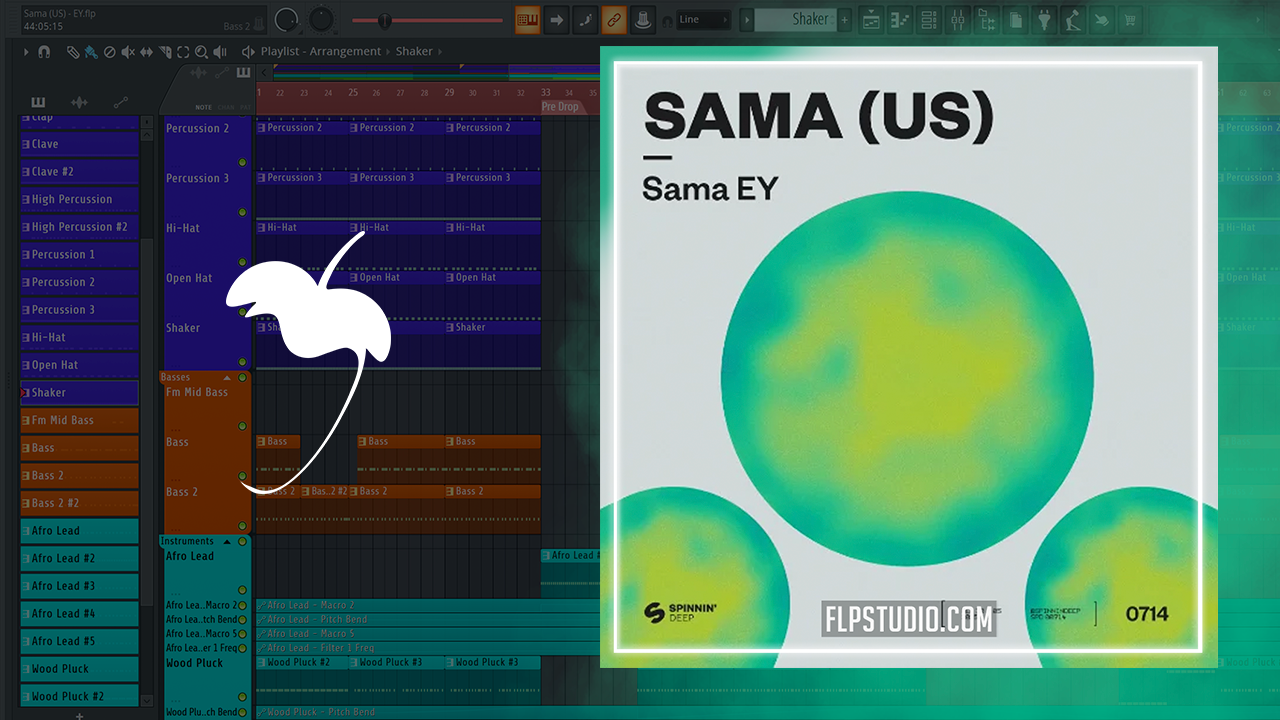Mute the Percussion 2 track
Image resolution: width=1280 pixels, height=720 pixels.
click(242, 162)
